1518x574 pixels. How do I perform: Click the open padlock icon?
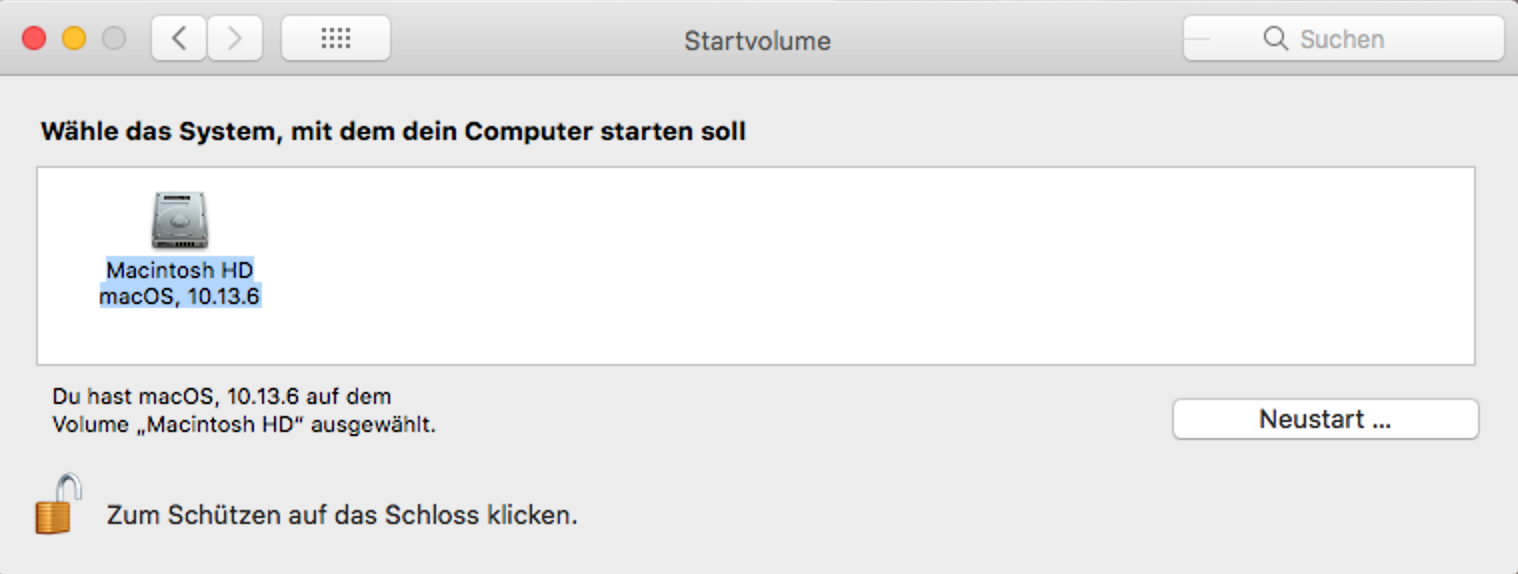point(58,506)
